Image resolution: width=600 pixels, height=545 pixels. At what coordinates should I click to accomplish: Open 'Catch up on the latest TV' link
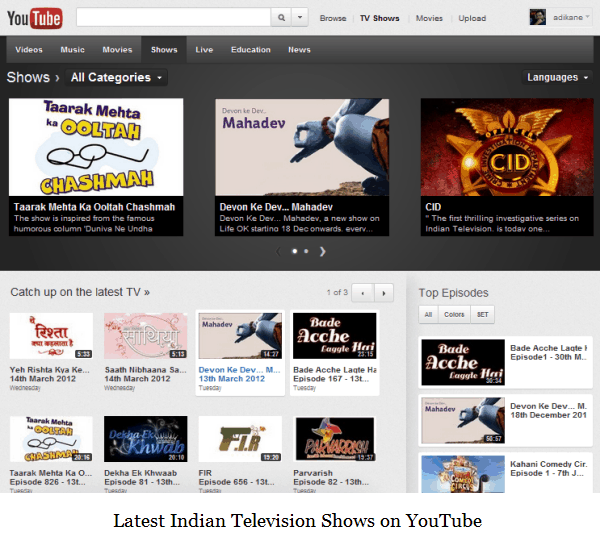[x=80, y=292]
